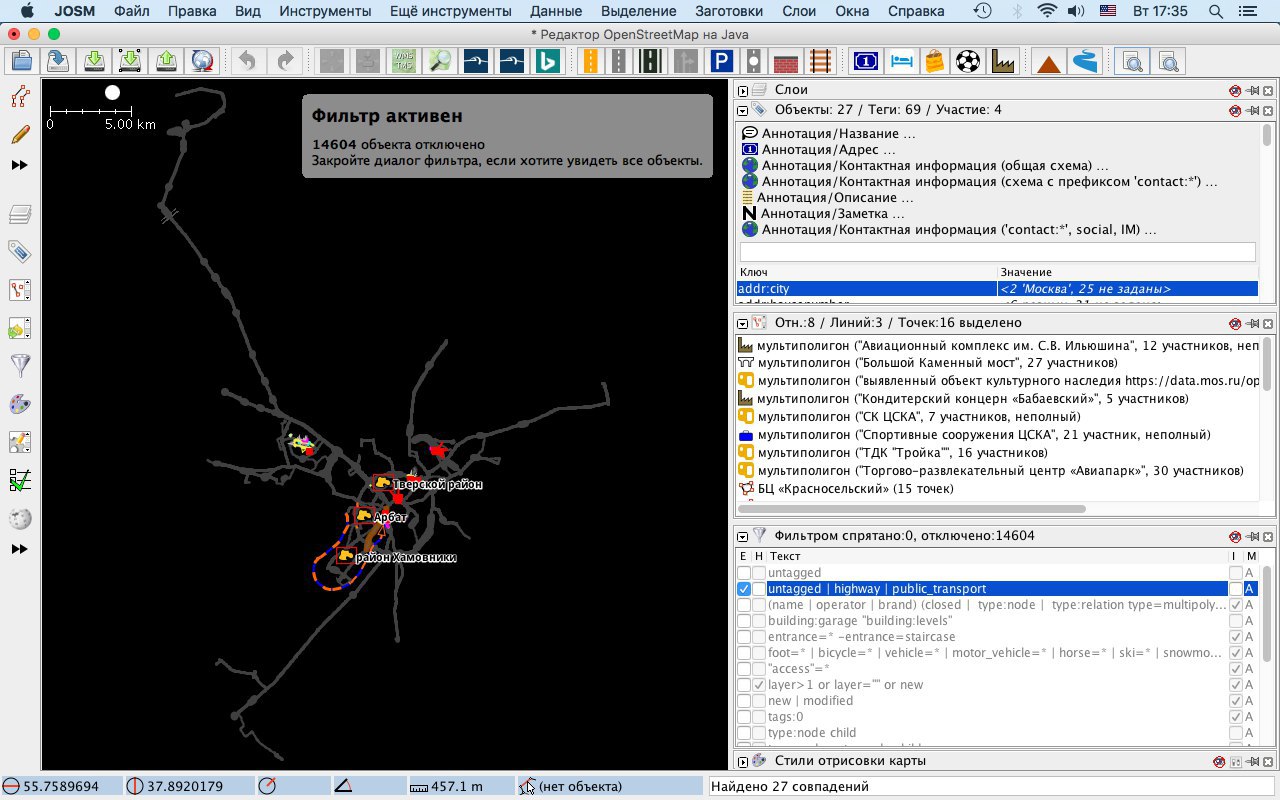Toggle the Filter funnel sidebar icon
Screen dimensions: 1280x800
pos(20,366)
